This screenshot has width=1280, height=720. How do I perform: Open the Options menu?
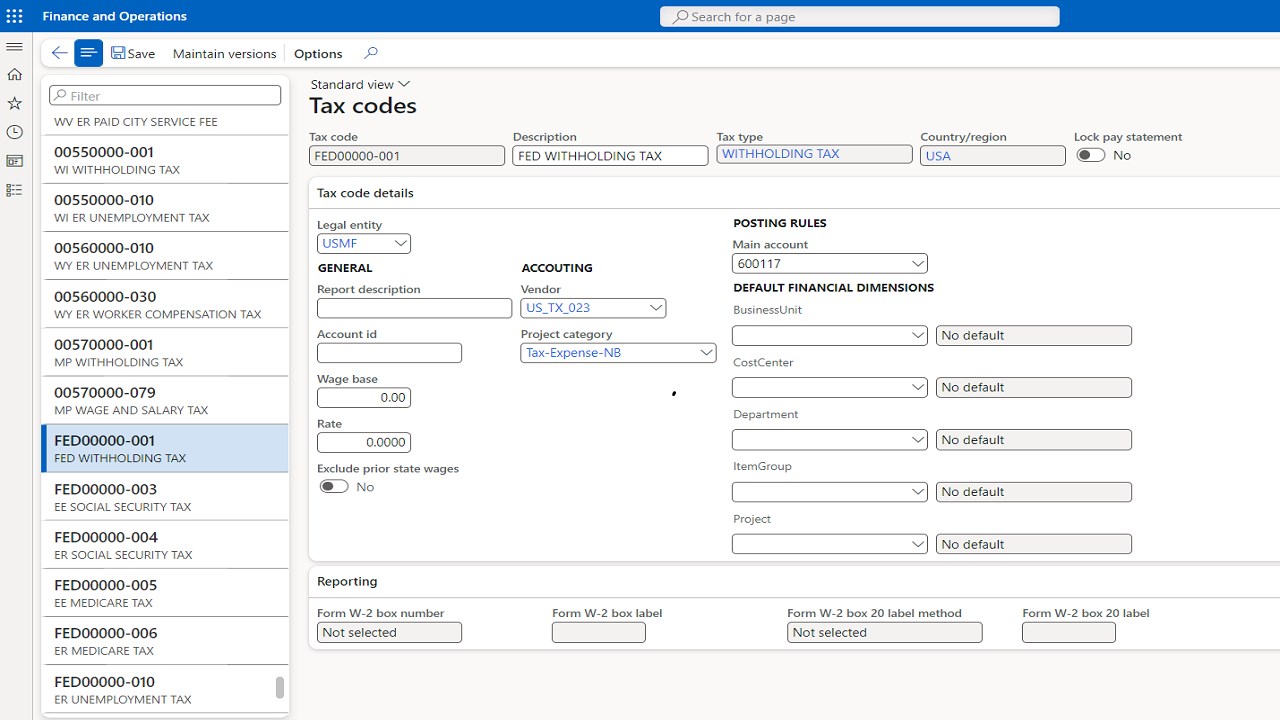[318, 53]
